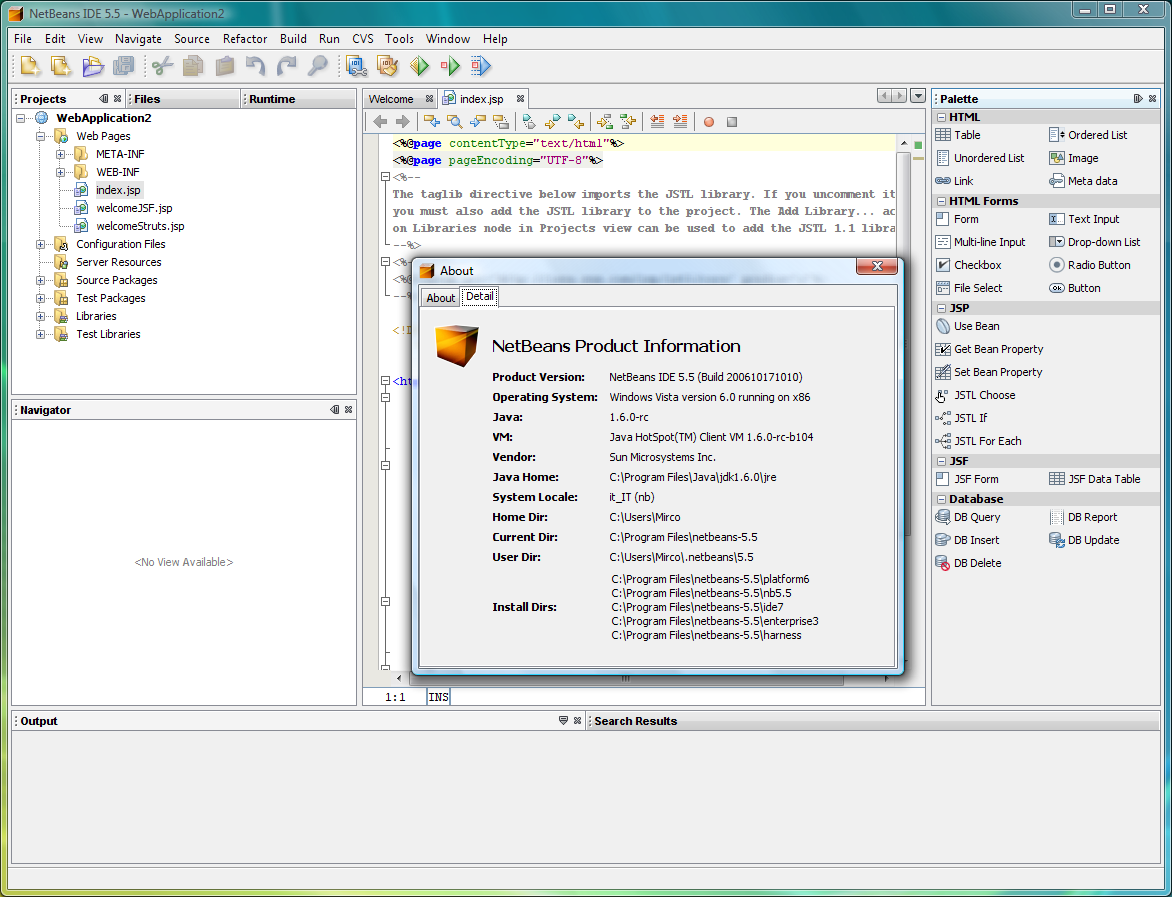This screenshot has width=1172, height=897.
Task: Click the editor vertical scrollbar up arrow
Action: pos(904,143)
